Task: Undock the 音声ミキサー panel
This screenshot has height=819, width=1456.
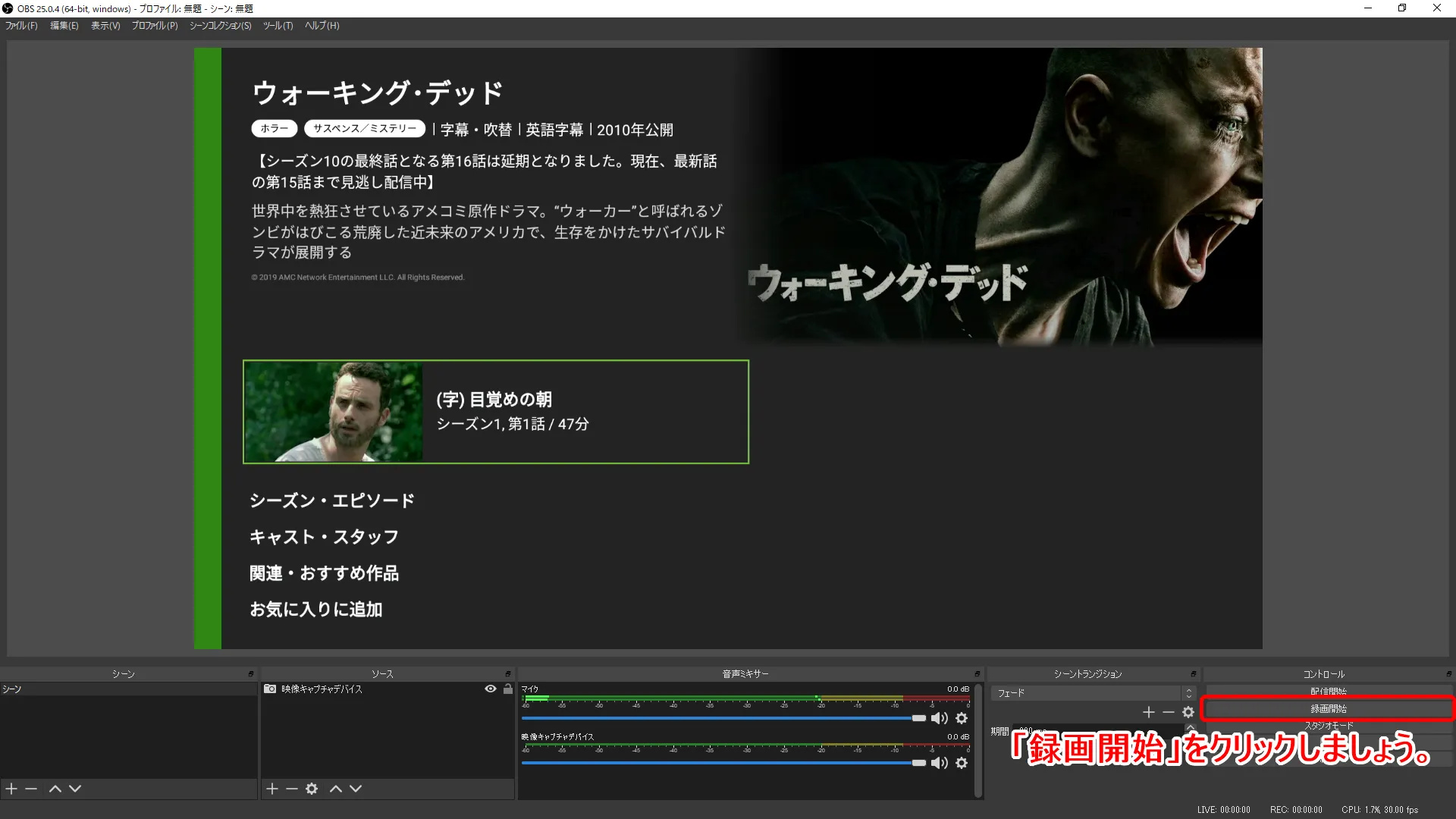Action: pyautogui.click(x=977, y=673)
